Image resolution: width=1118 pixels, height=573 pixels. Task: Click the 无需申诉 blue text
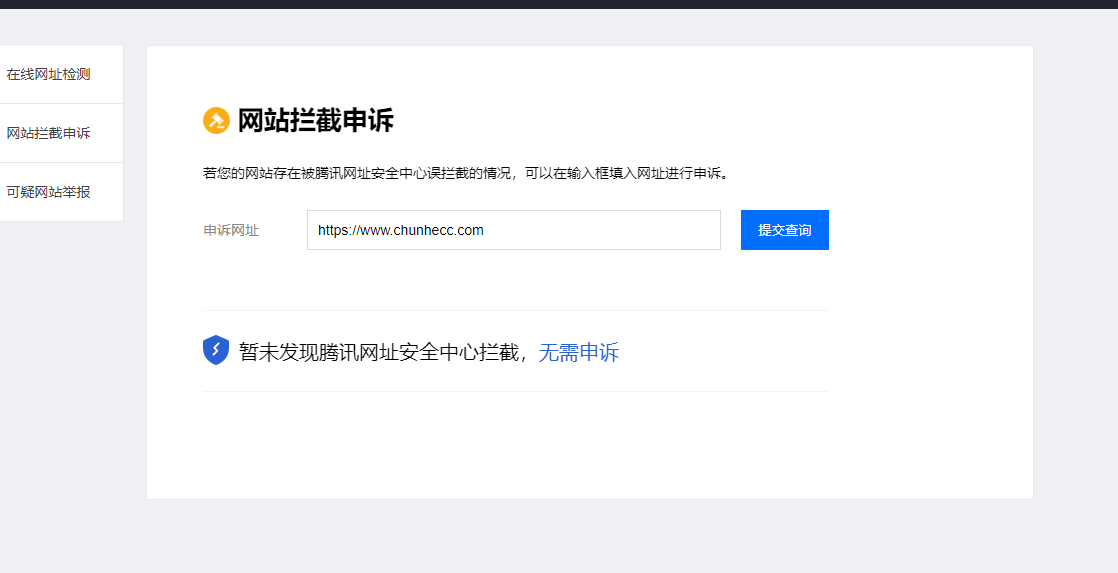pos(578,352)
